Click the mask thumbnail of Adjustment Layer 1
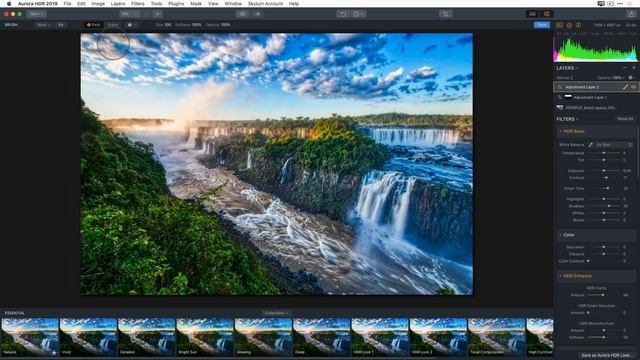 pyautogui.click(x=568, y=97)
